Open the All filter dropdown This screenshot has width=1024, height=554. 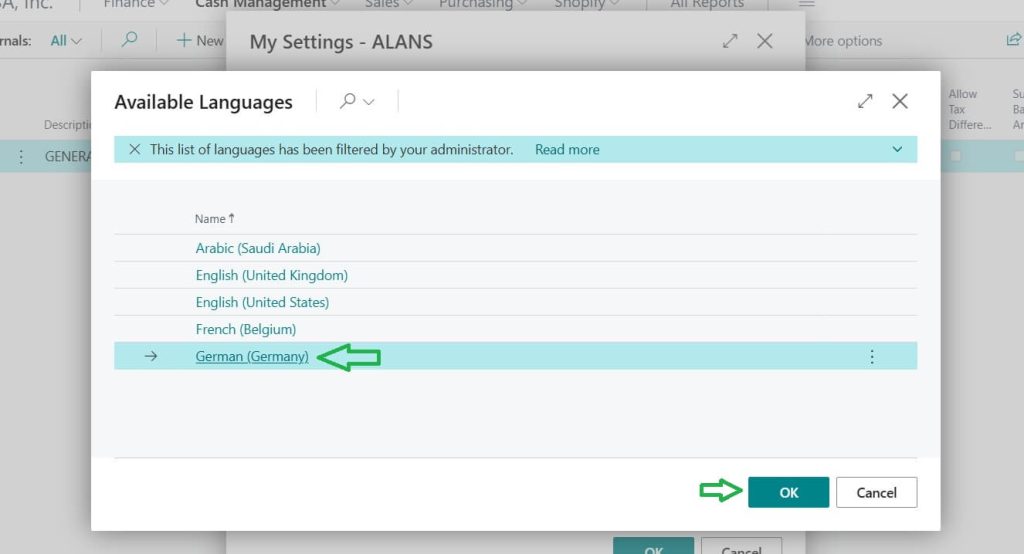coord(66,41)
